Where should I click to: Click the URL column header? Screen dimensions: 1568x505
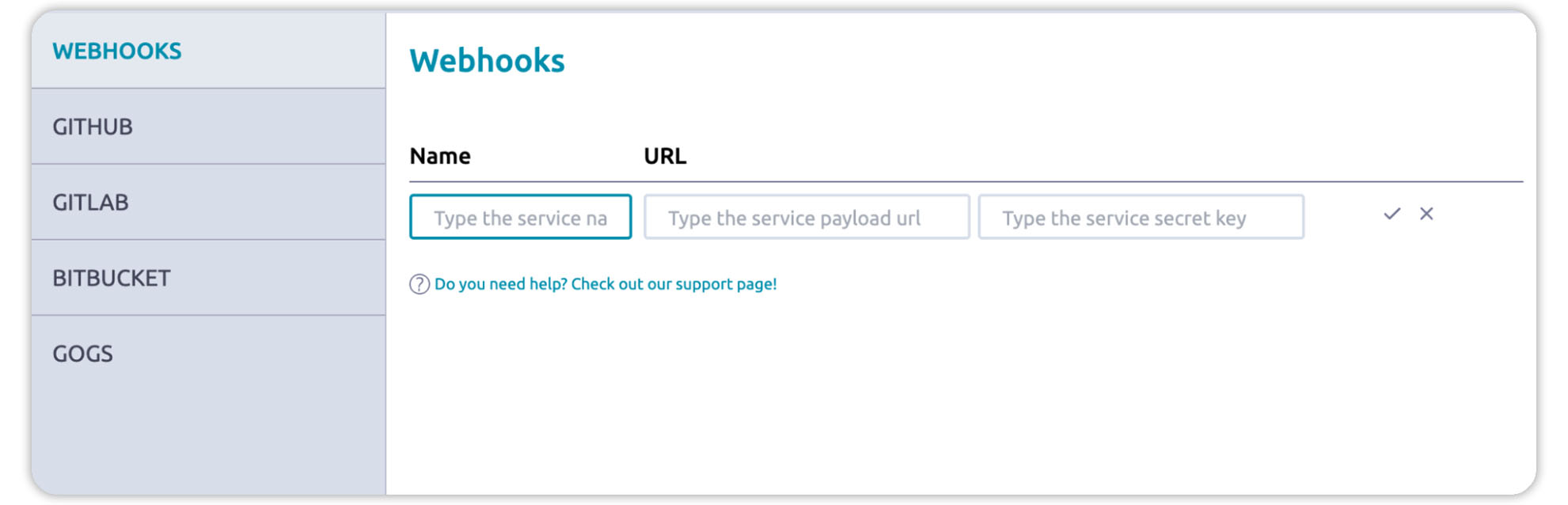click(x=665, y=157)
